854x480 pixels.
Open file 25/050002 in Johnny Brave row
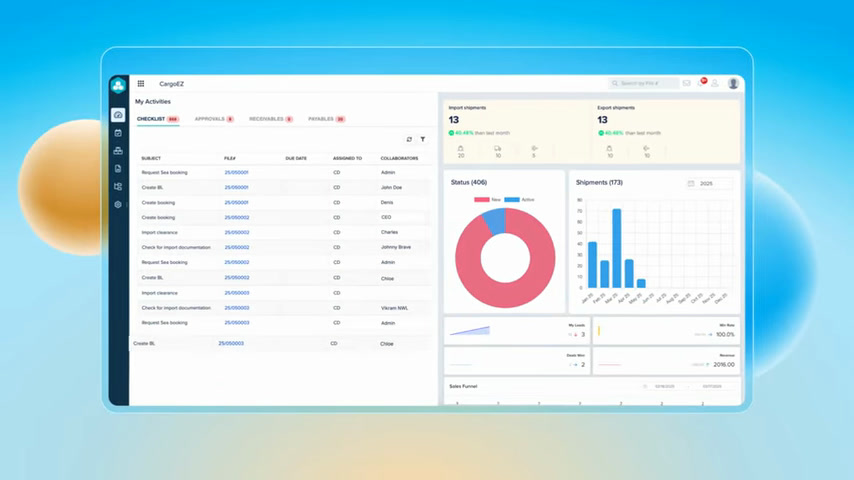pyautogui.click(x=237, y=247)
